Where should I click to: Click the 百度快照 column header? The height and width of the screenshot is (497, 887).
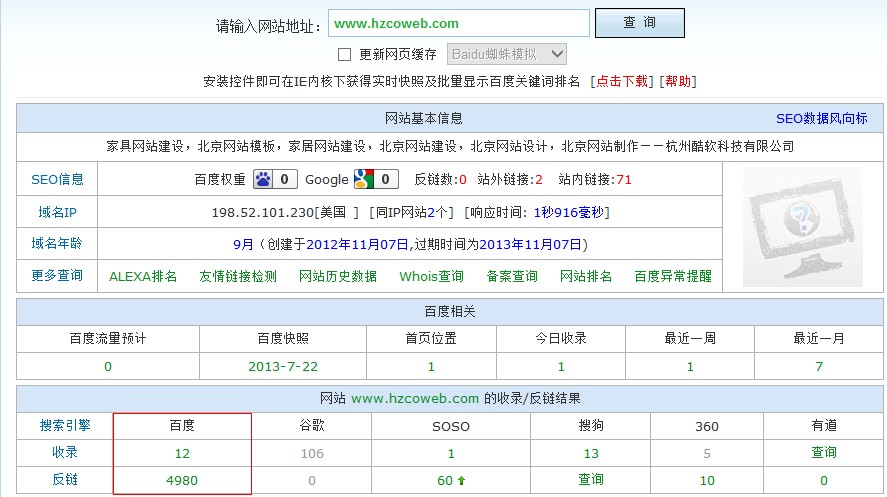[283, 338]
